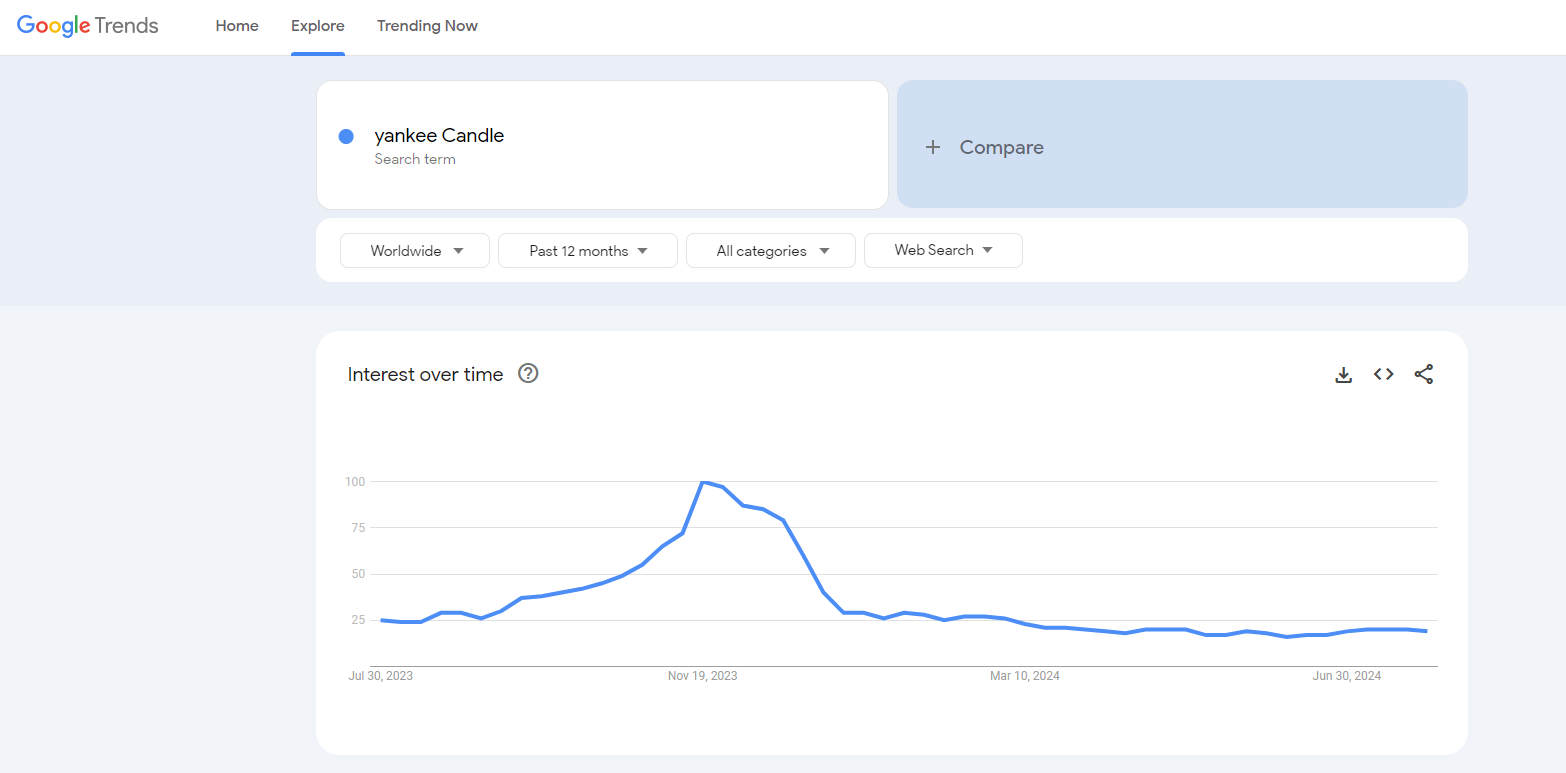The width and height of the screenshot is (1566, 773).
Task: Add a comparison term via Compare
Action: point(1182,145)
